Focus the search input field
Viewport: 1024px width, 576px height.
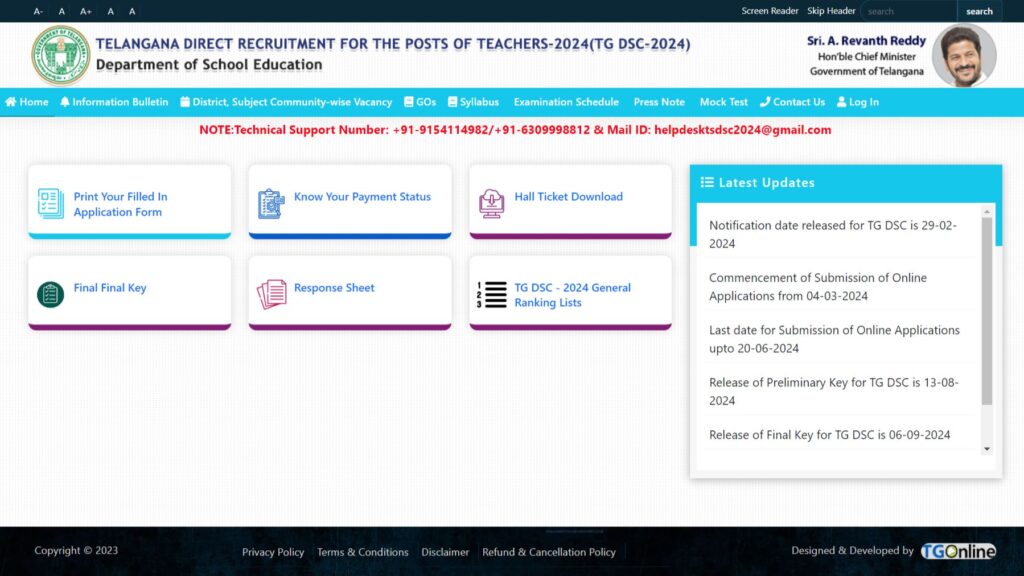pos(908,11)
